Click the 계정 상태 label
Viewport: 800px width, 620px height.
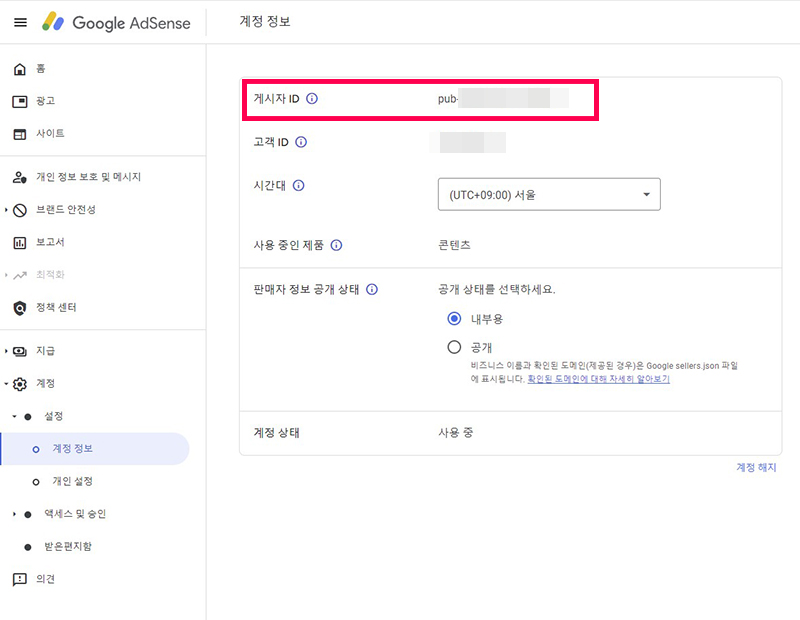[277, 433]
